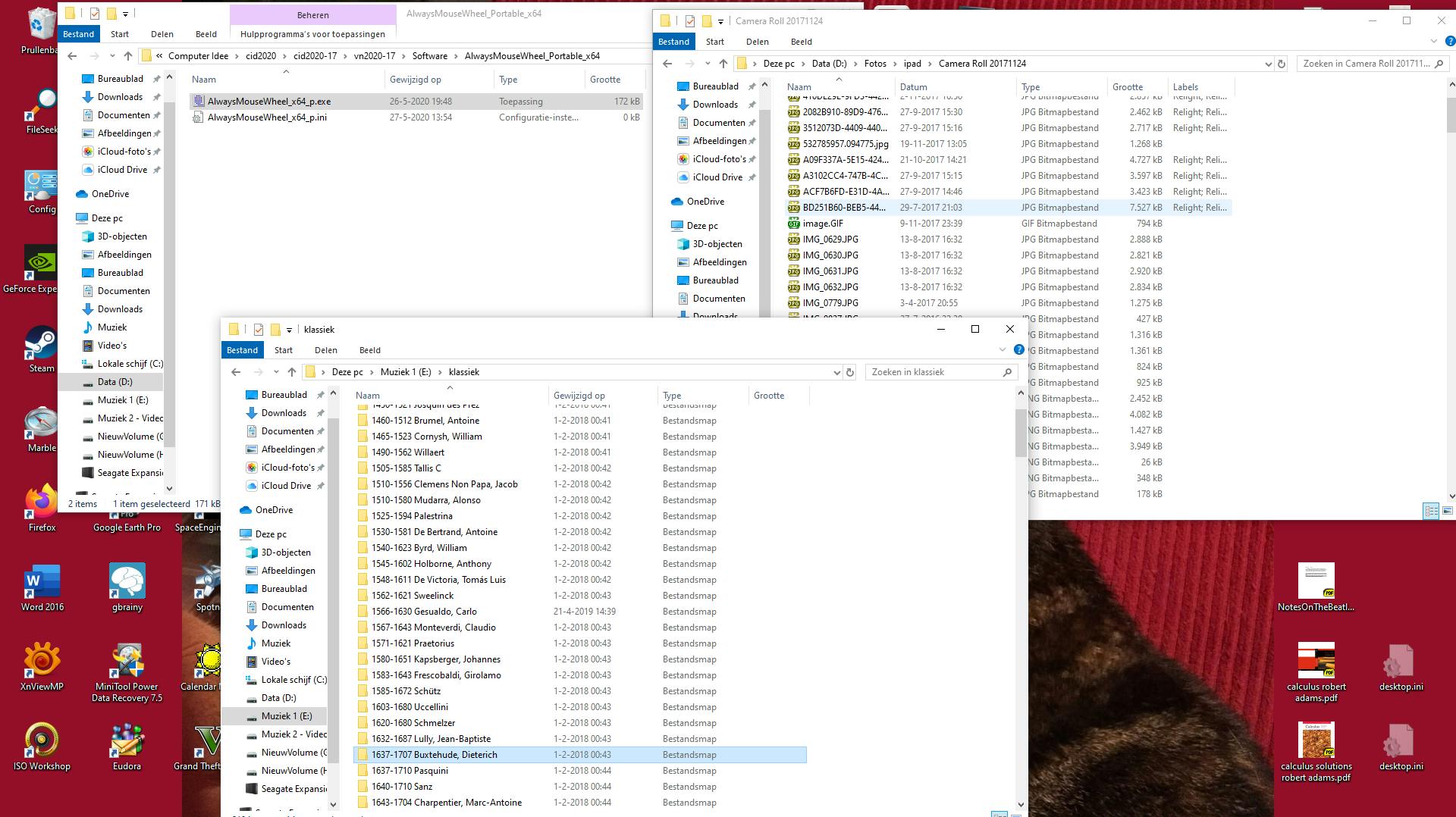This screenshot has height=817, width=1456.
Task: Open the klassiek address bar history dropdown
Action: 836,372
